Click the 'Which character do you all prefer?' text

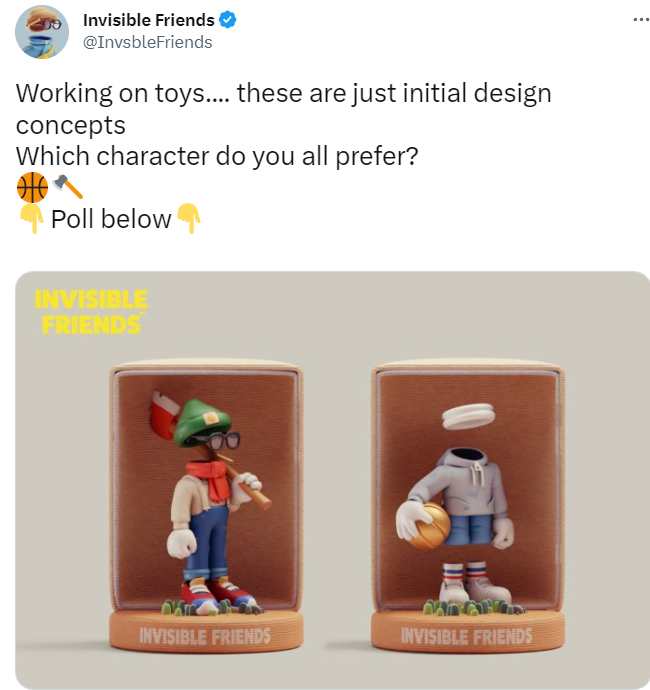[217, 156]
